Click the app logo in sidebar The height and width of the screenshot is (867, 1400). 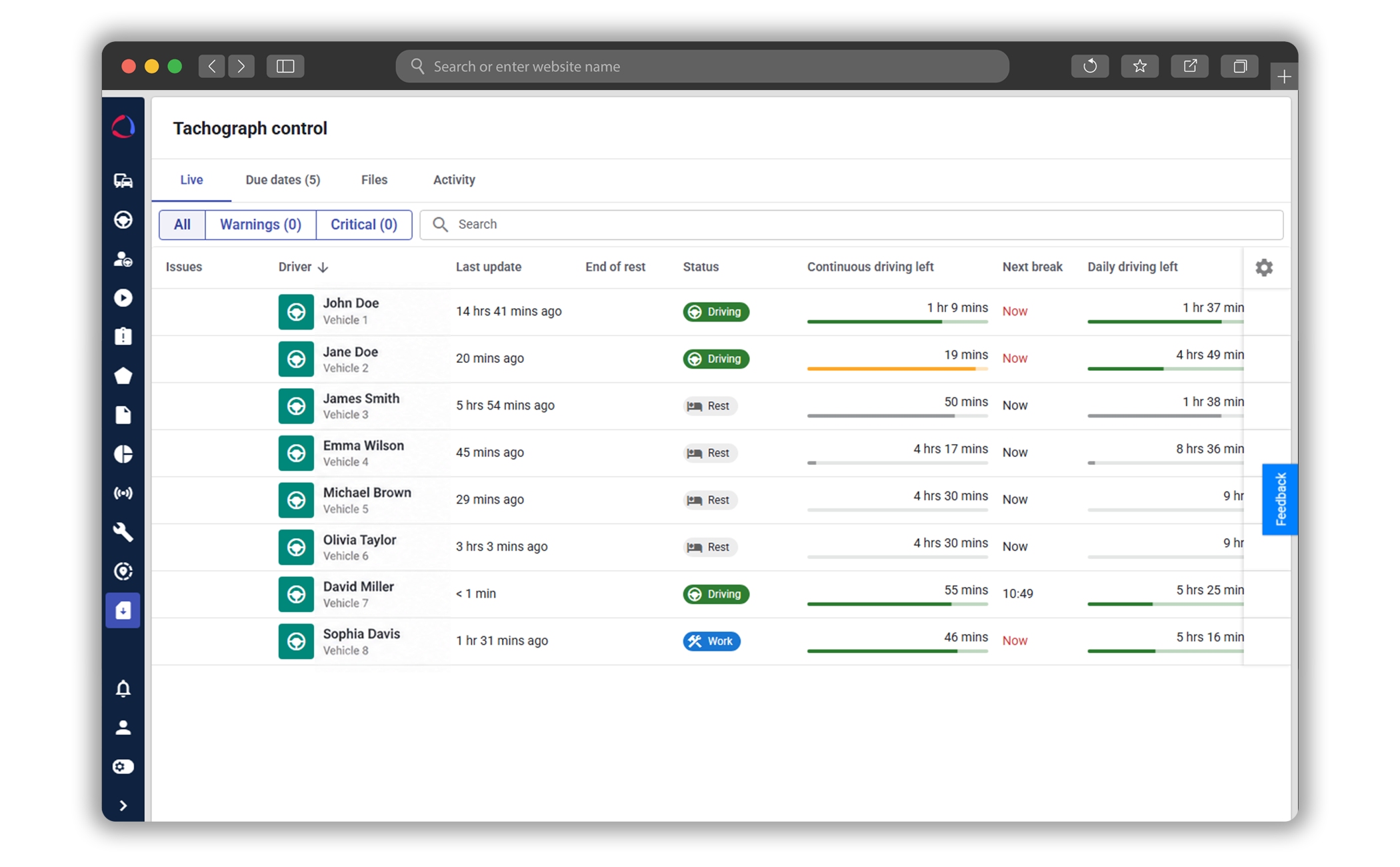(123, 127)
